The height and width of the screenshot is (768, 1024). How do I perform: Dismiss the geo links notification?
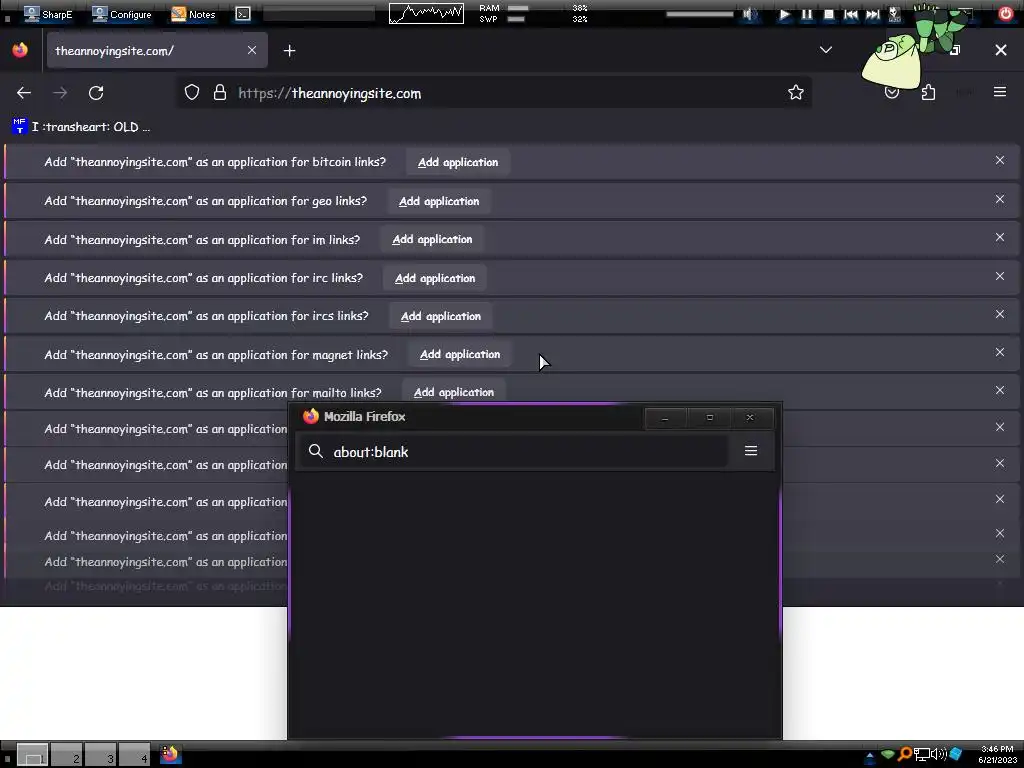tap(1000, 199)
